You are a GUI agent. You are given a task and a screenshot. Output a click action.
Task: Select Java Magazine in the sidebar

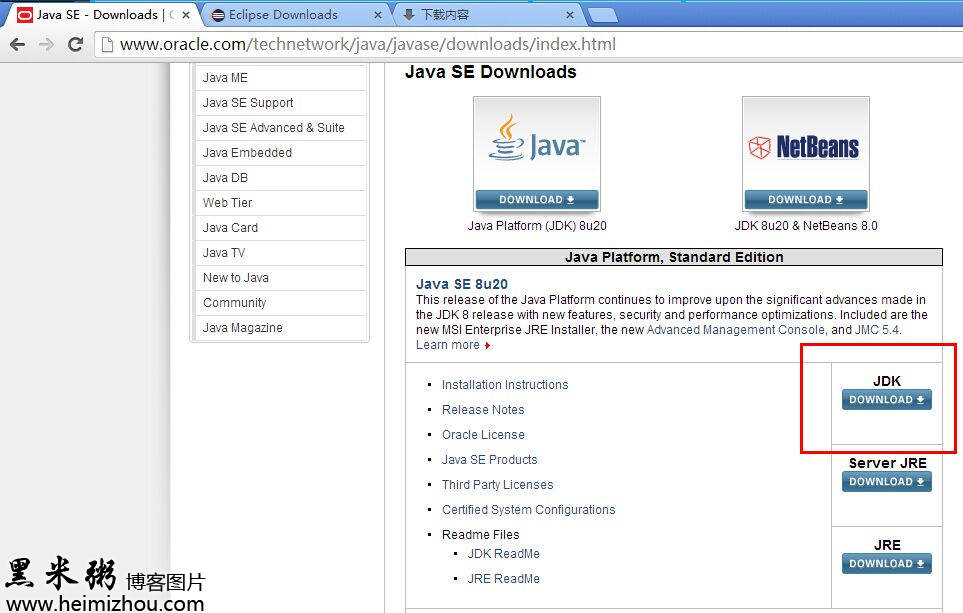(242, 328)
